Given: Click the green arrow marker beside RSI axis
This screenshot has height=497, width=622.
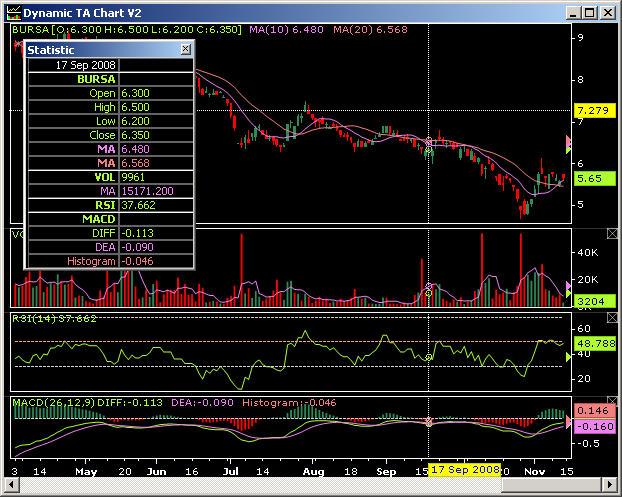Looking at the screenshot, I should [x=568, y=357].
